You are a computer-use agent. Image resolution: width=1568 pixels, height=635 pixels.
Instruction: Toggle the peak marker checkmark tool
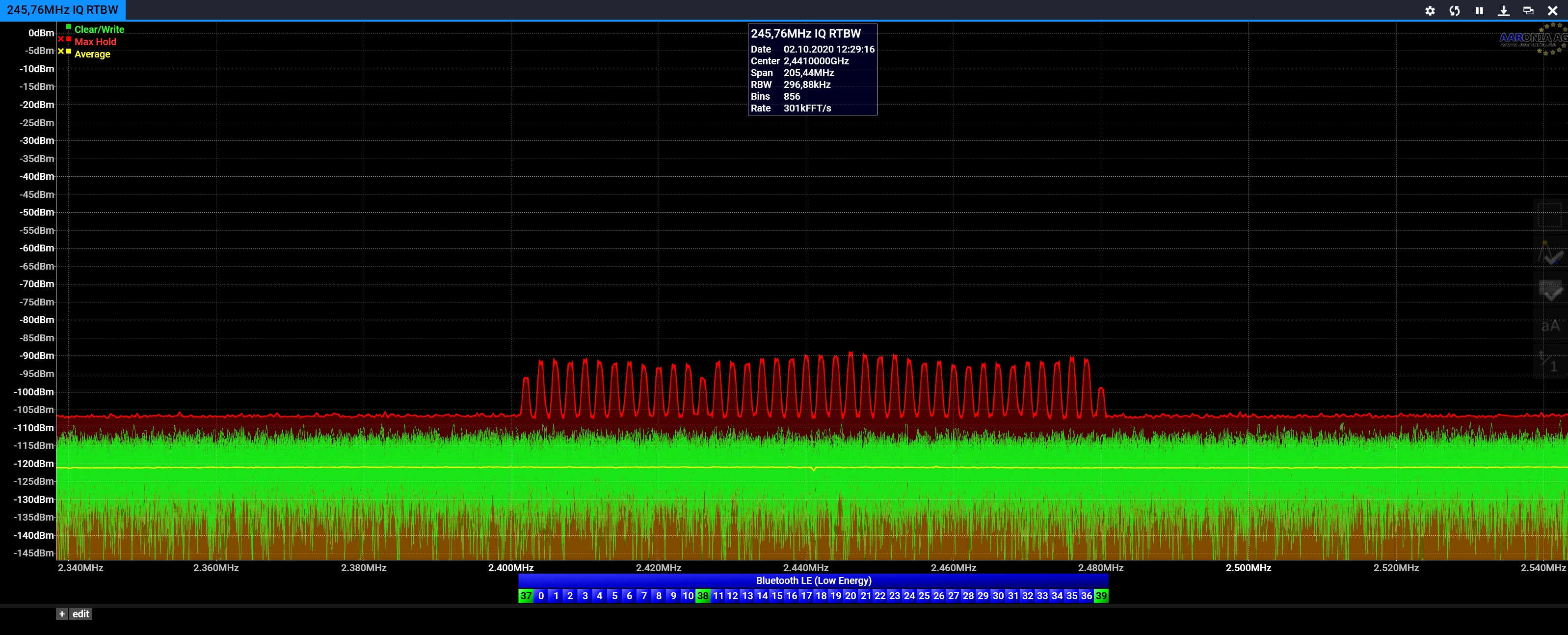pos(1550,253)
